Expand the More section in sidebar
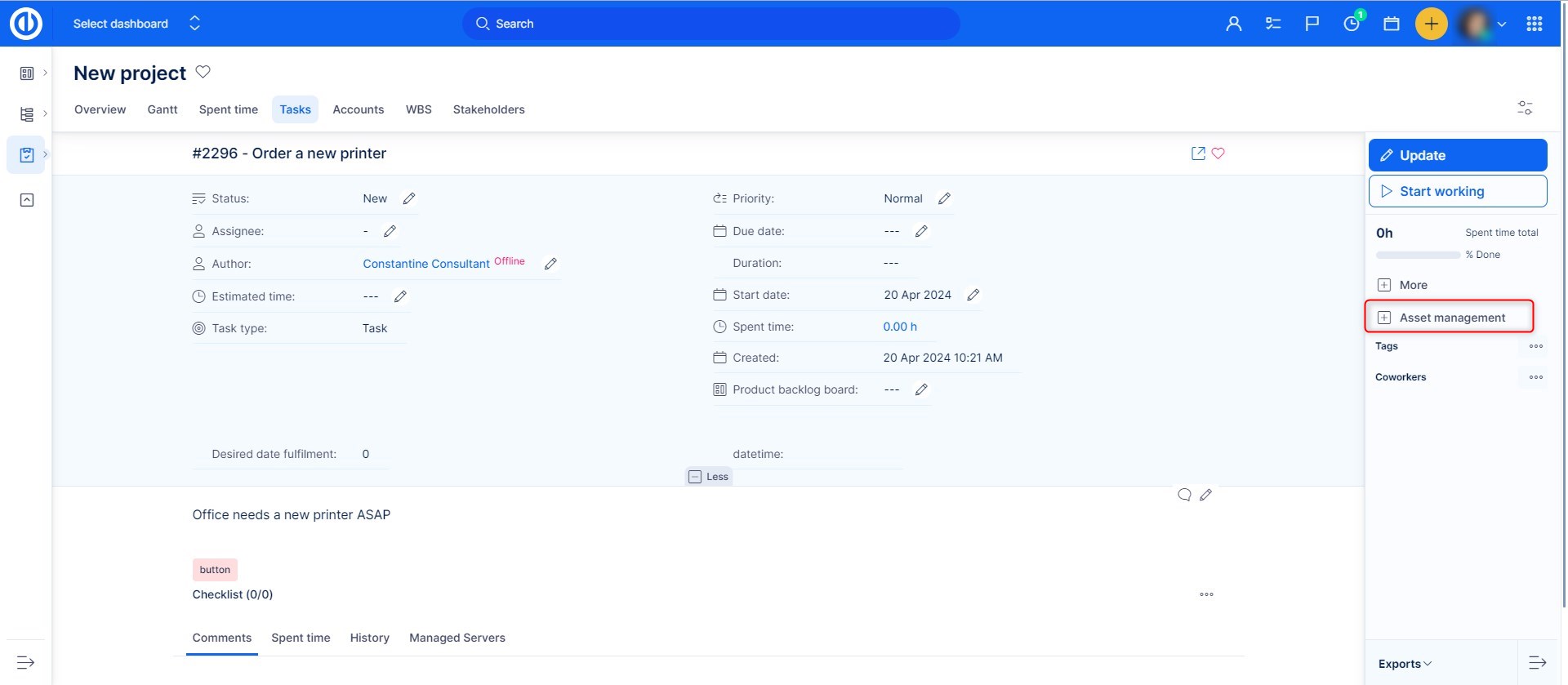 pyautogui.click(x=1412, y=285)
